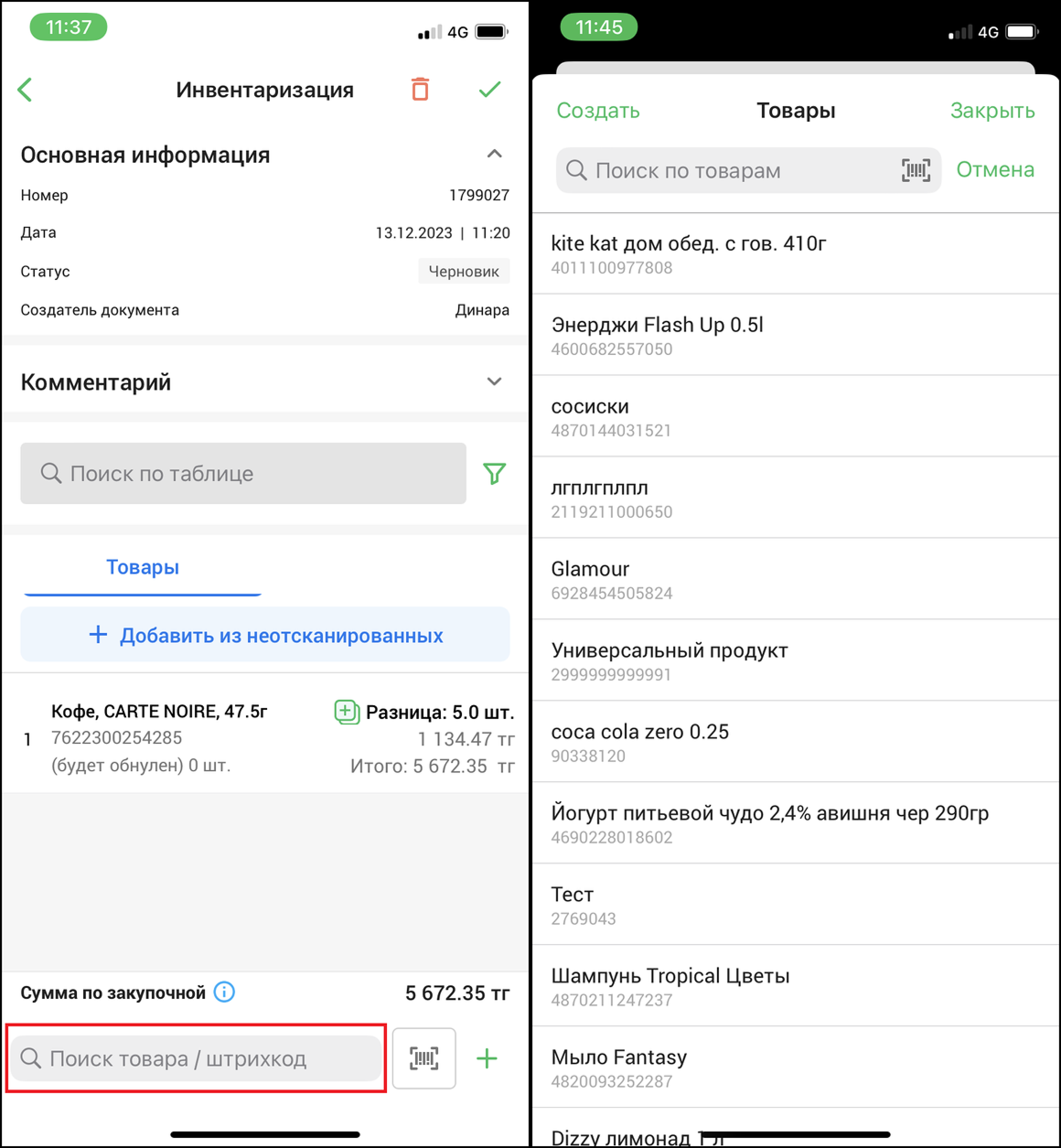Open the Товары tab

pyautogui.click(x=143, y=567)
